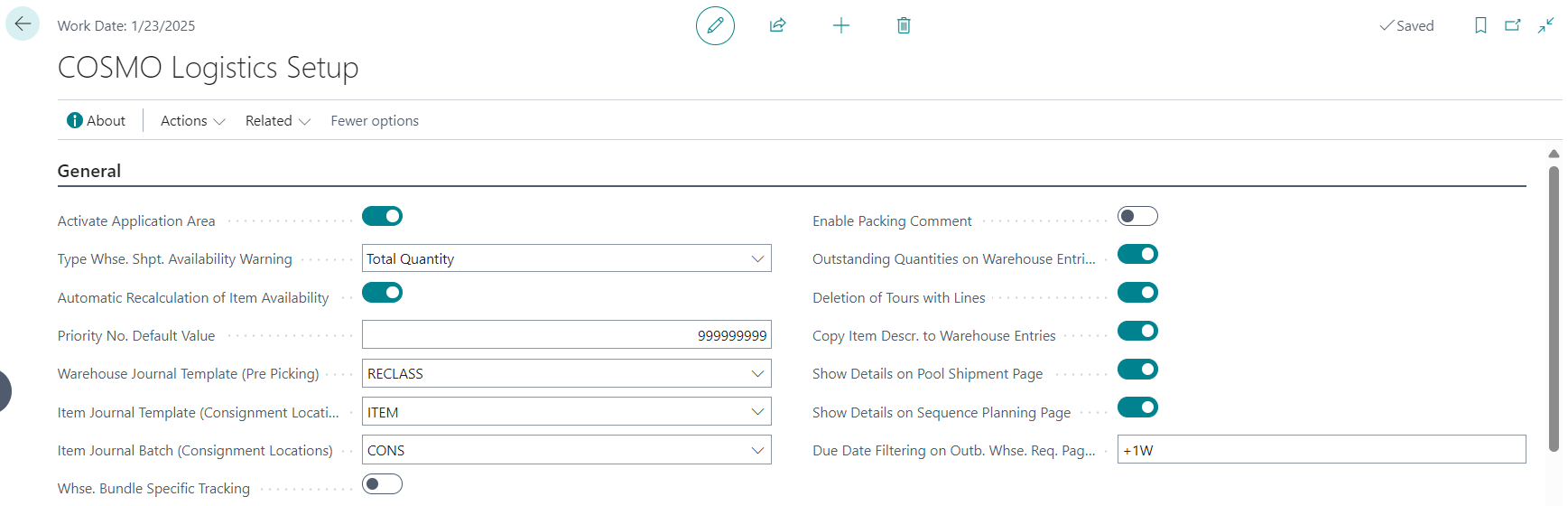Turn on Whse. Bundle Specific Tracking
Viewport: 1568px width, 506px height.
click(382, 484)
